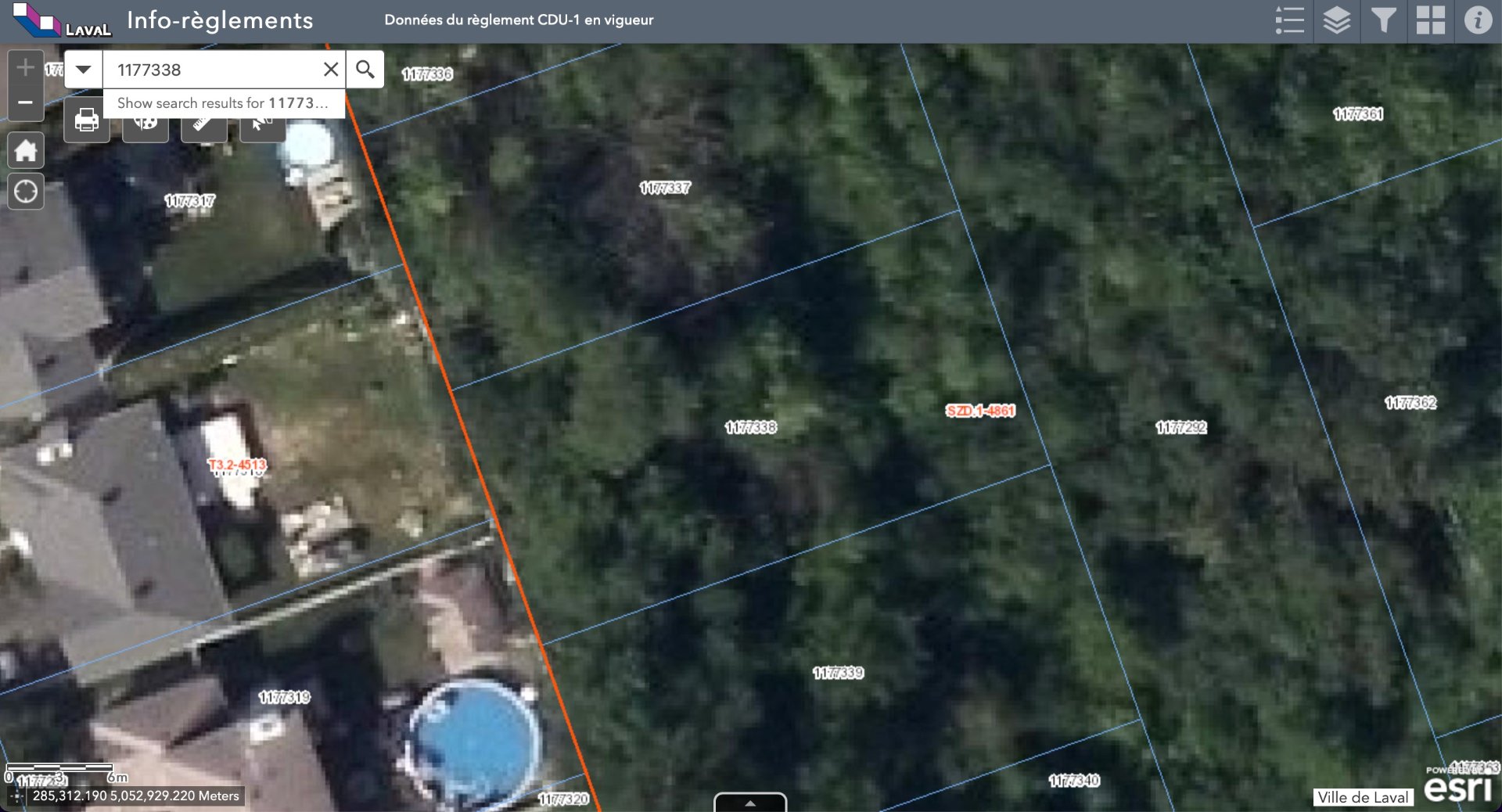Click lot label 1177338 on map
Image resolution: width=1502 pixels, height=812 pixels.
point(751,427)
